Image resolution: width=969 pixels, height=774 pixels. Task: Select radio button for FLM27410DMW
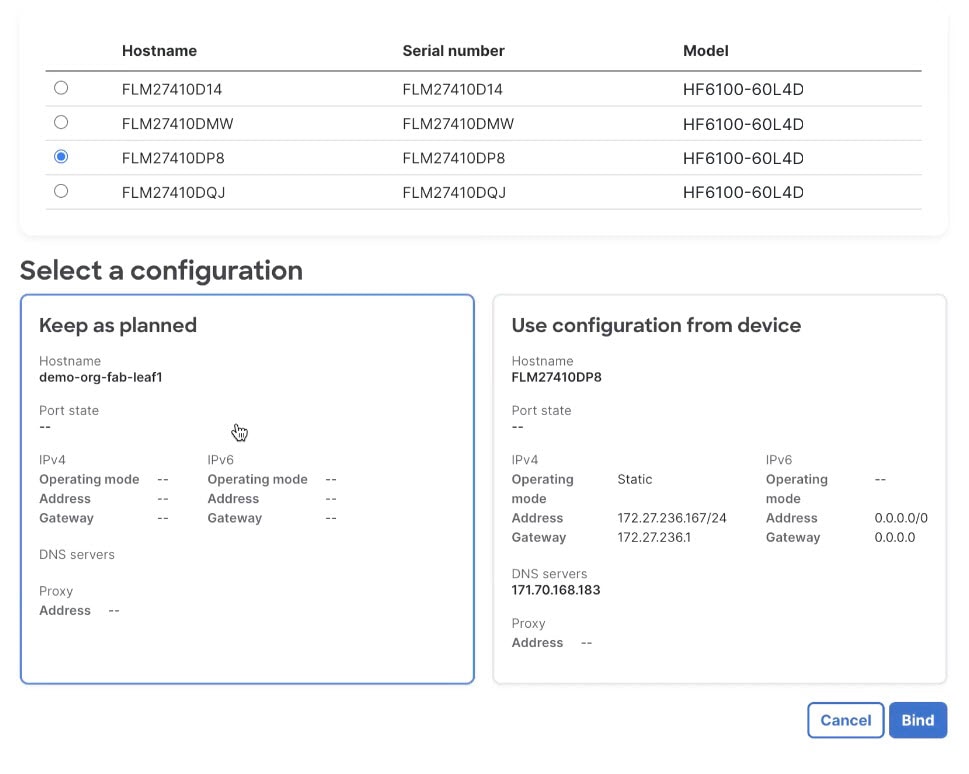point(61,122)
